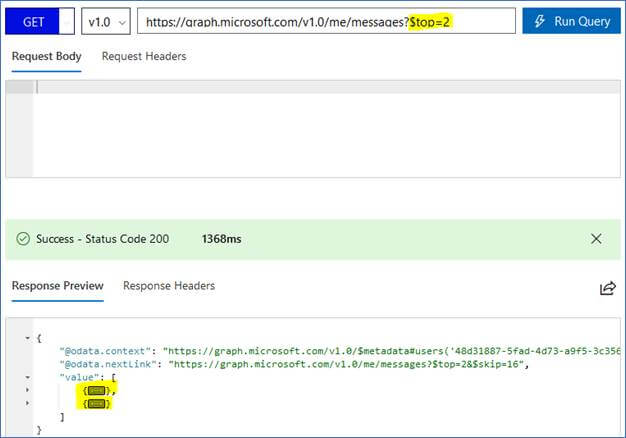Click the green success checkmark icon
Screen dimensions: 626x438
tap(23, 239)
